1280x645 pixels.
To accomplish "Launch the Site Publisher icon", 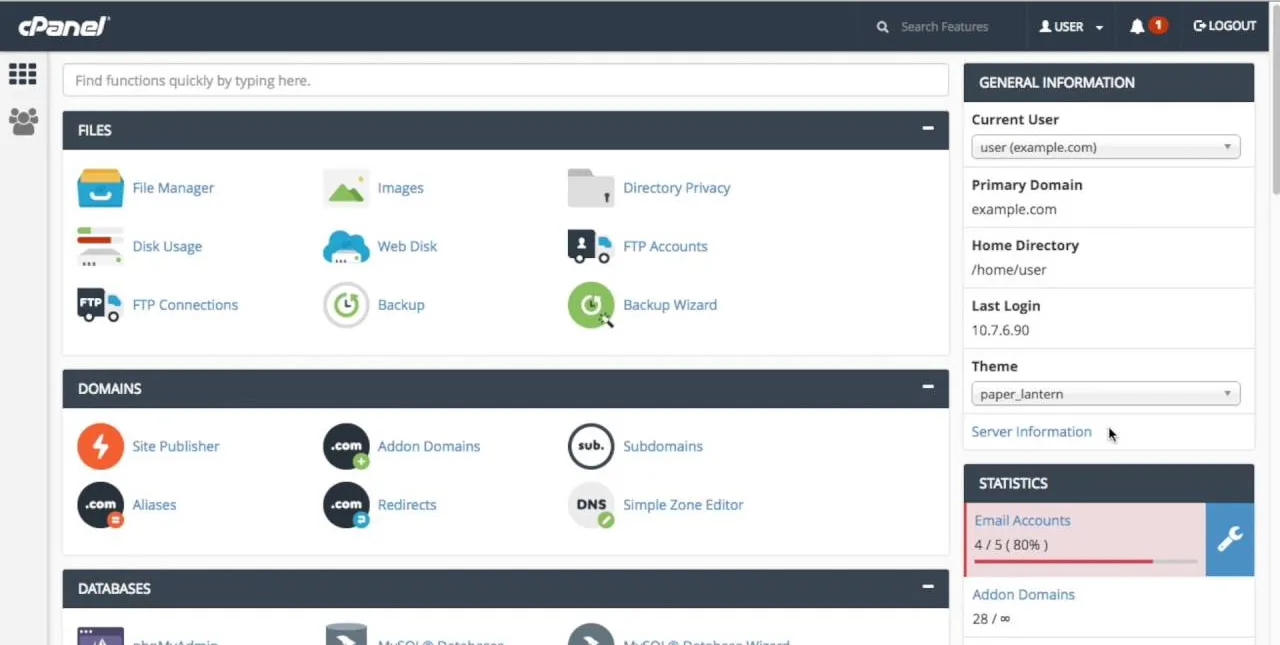I will click(x=100, y=447).
